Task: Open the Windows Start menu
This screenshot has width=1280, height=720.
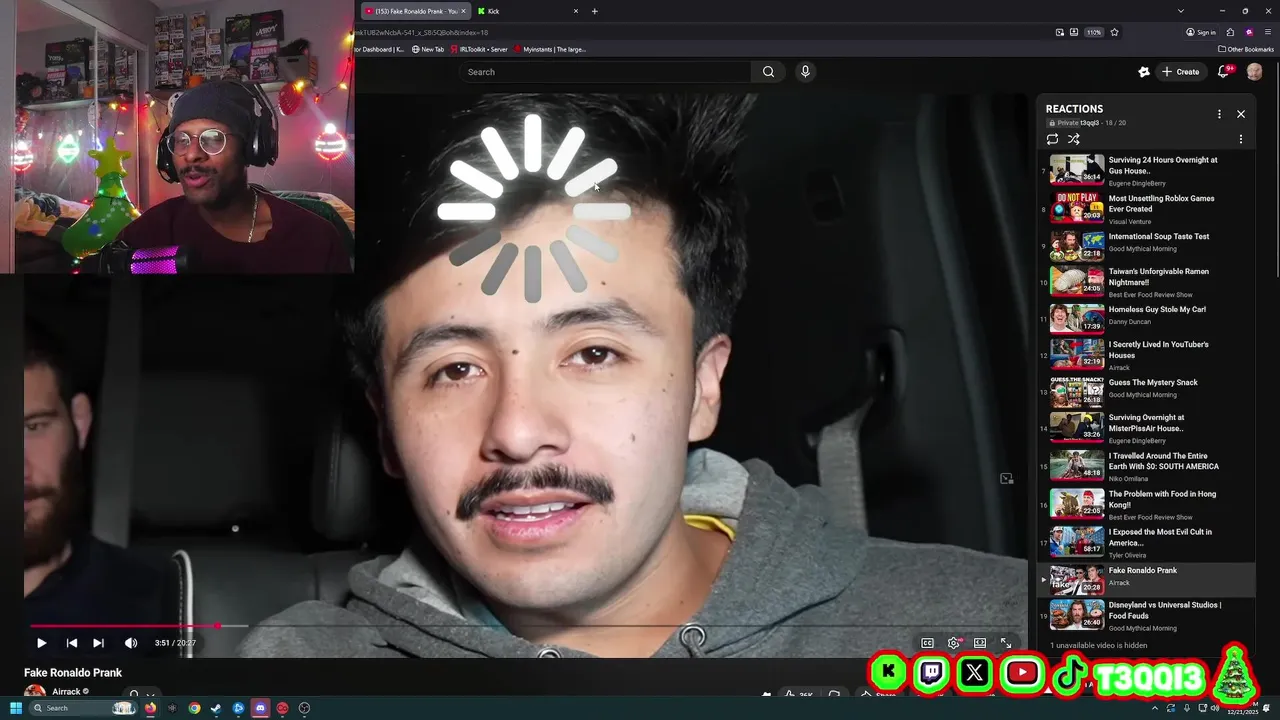Action: [16, 708]
